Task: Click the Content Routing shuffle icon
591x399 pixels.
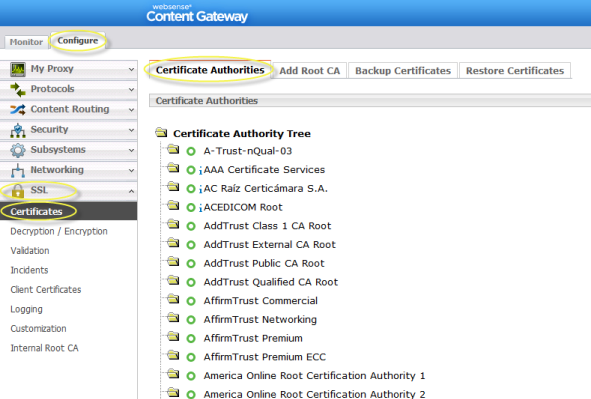Action: point(18,110)
